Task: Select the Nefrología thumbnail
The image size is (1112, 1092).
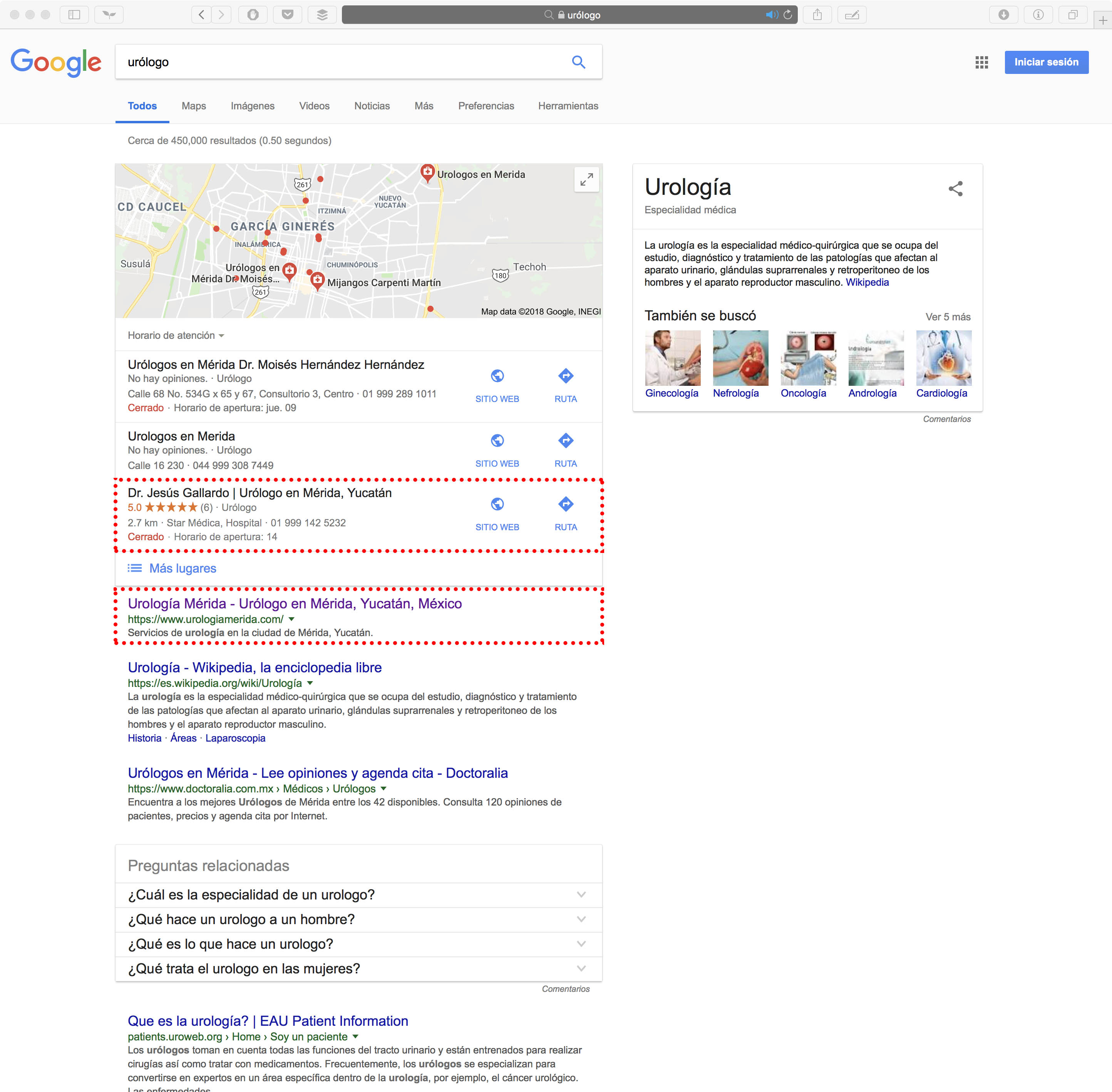Action: [x=740, y=358]
